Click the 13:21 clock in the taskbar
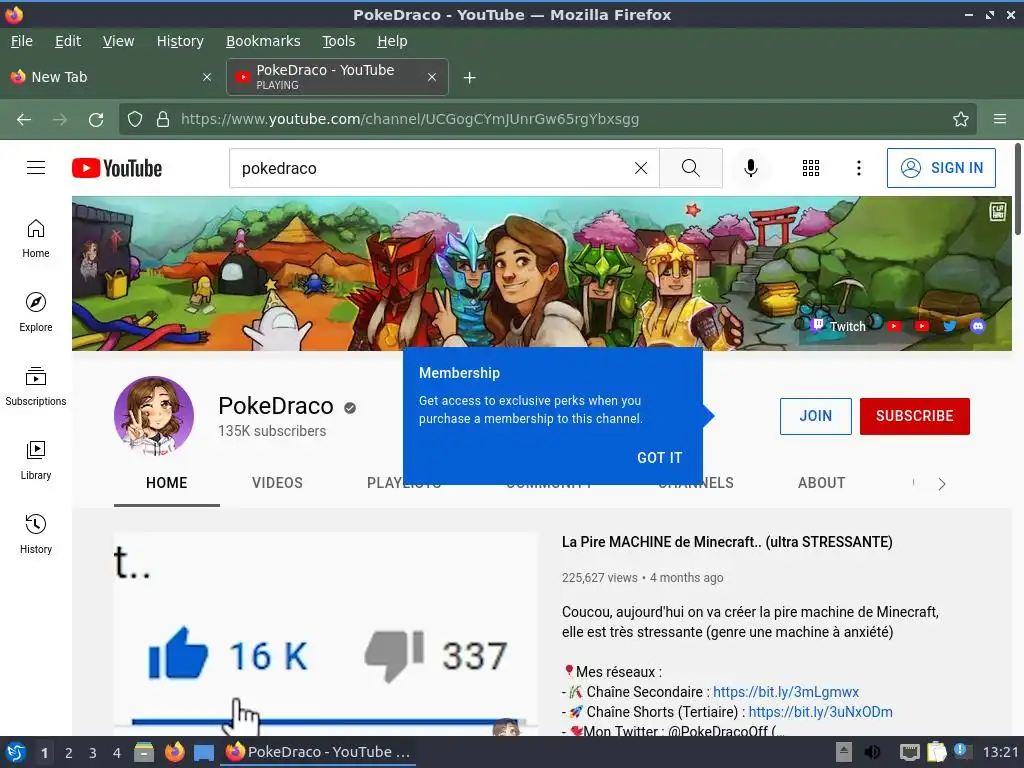 1000,752
